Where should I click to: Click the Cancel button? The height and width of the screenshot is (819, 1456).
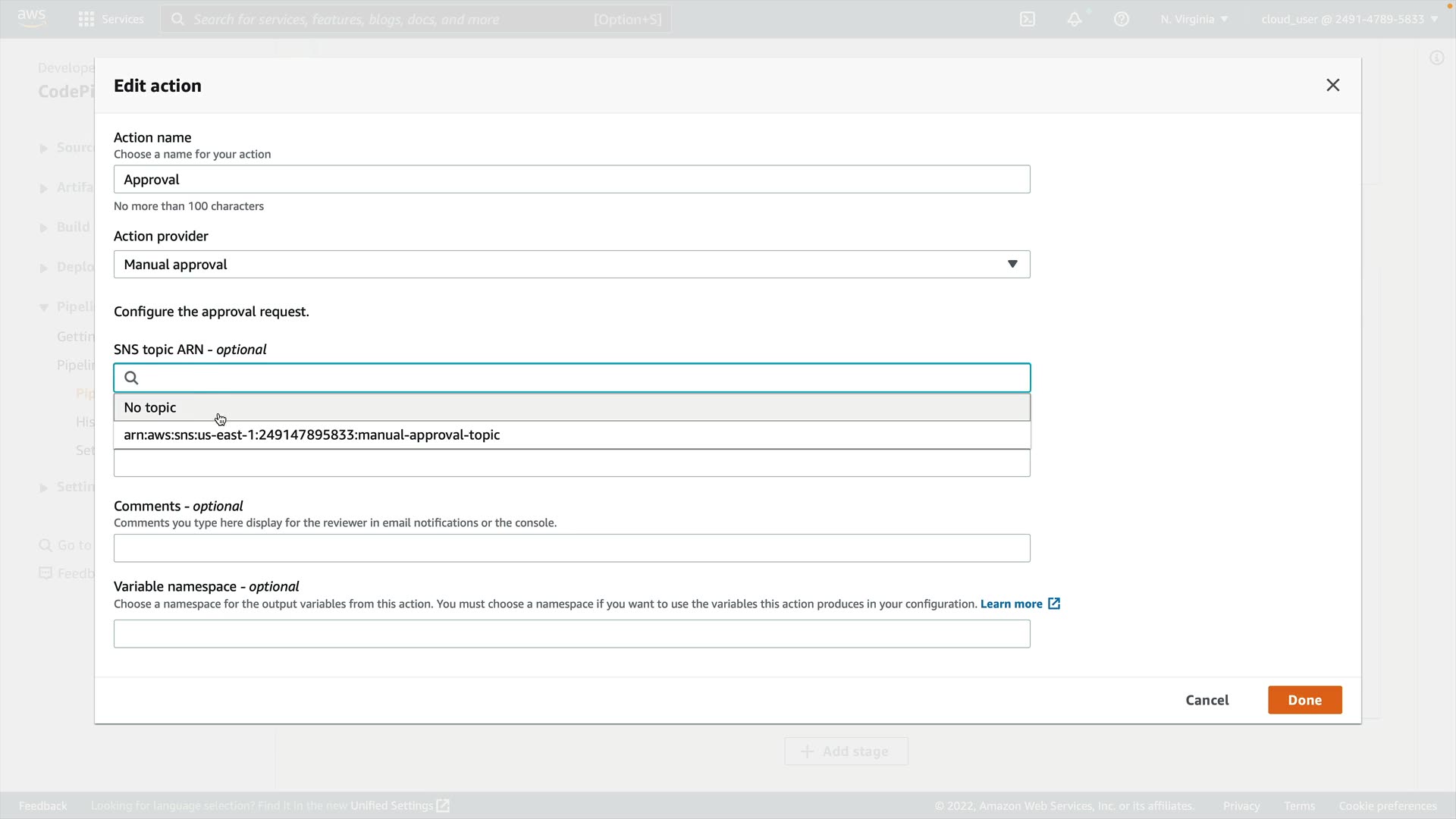(x=1207, y=700)
